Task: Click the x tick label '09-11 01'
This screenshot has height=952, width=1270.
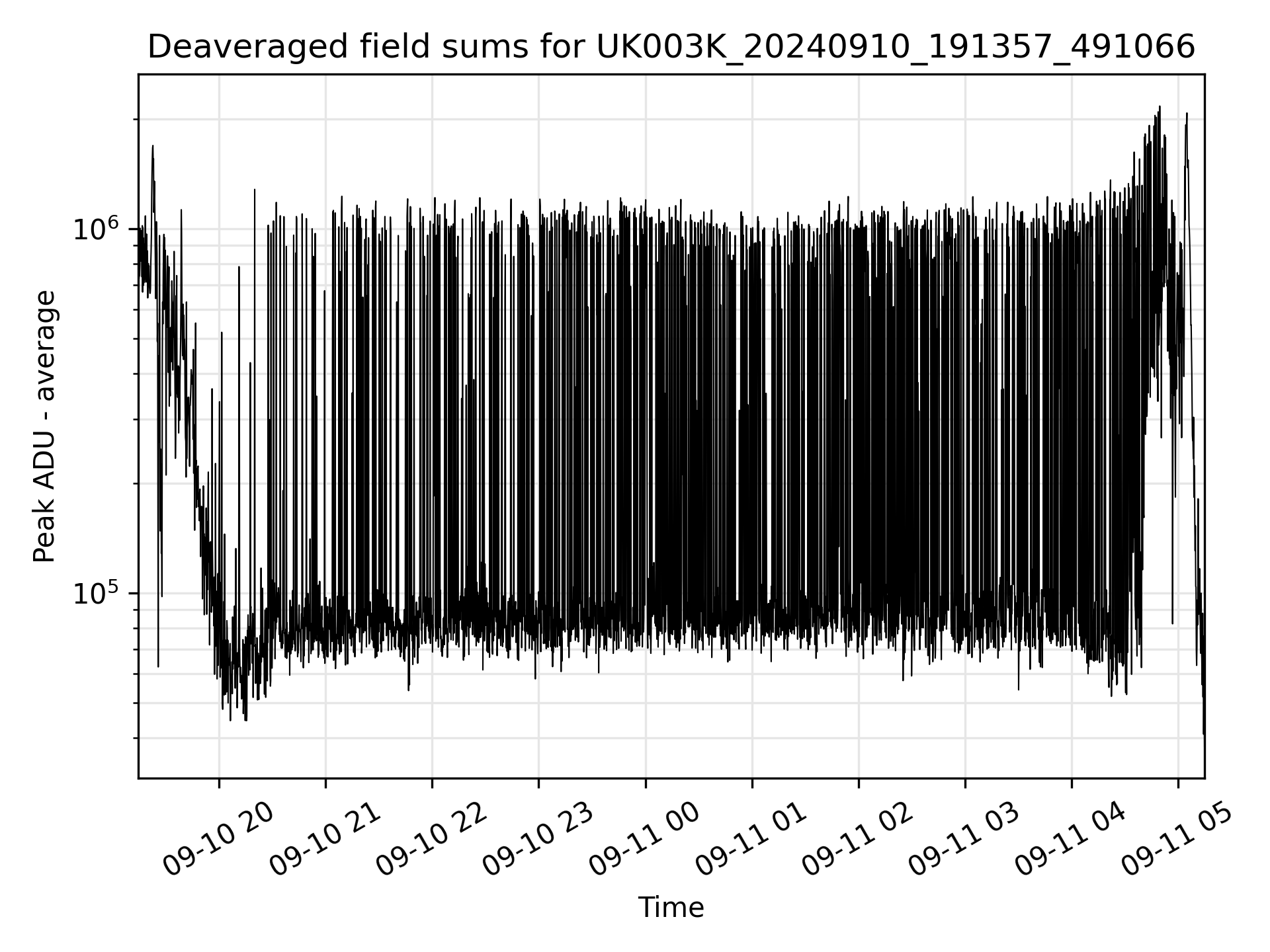Action: (x=751, y=840)
